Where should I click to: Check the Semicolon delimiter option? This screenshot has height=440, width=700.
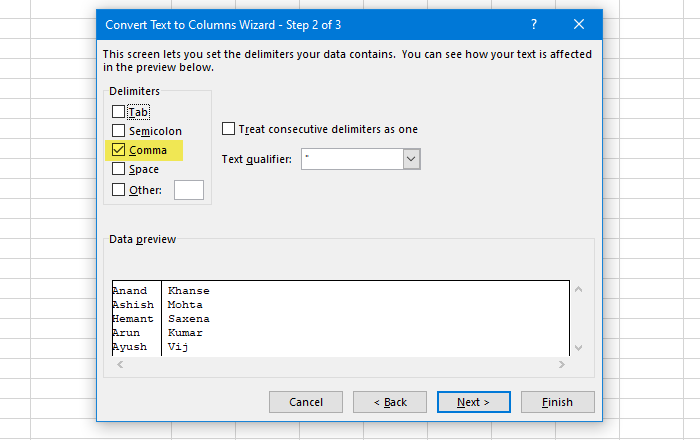pos(118,131)
